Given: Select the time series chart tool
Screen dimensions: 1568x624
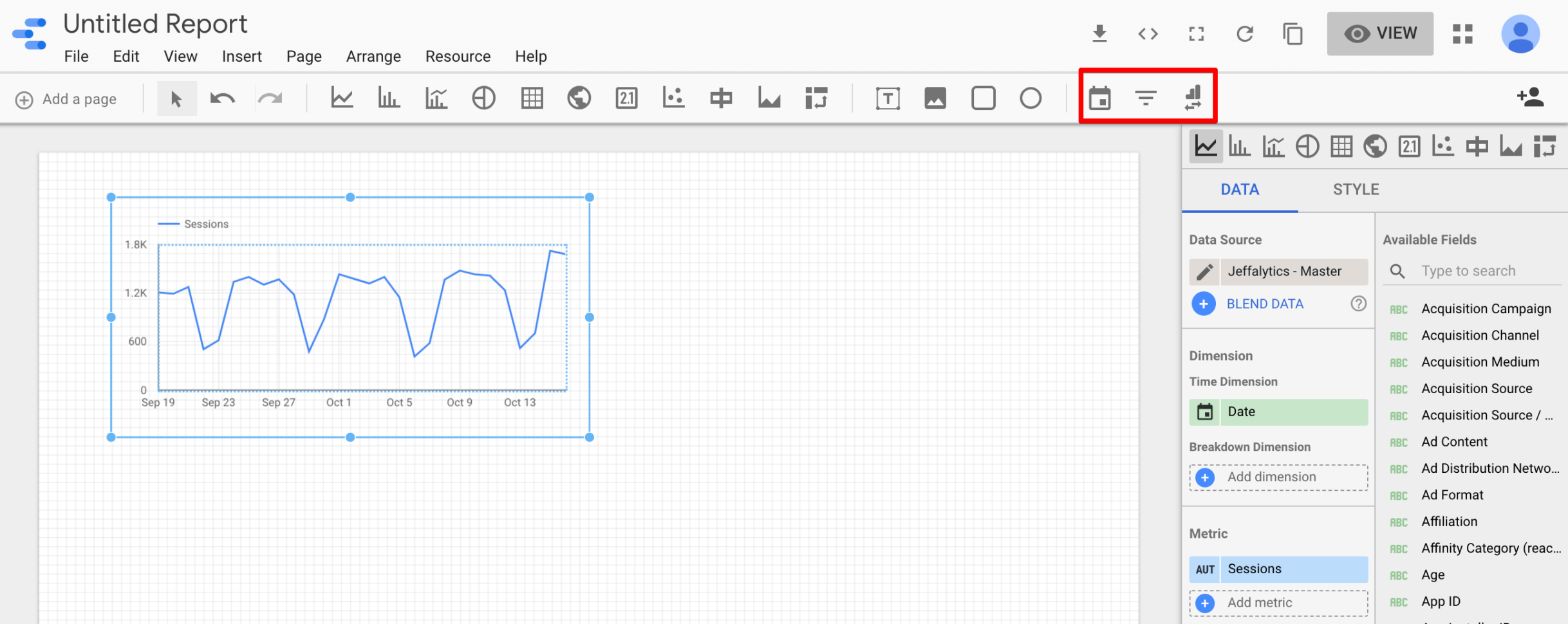Looking at the screenshot, I should pos(342,98).
